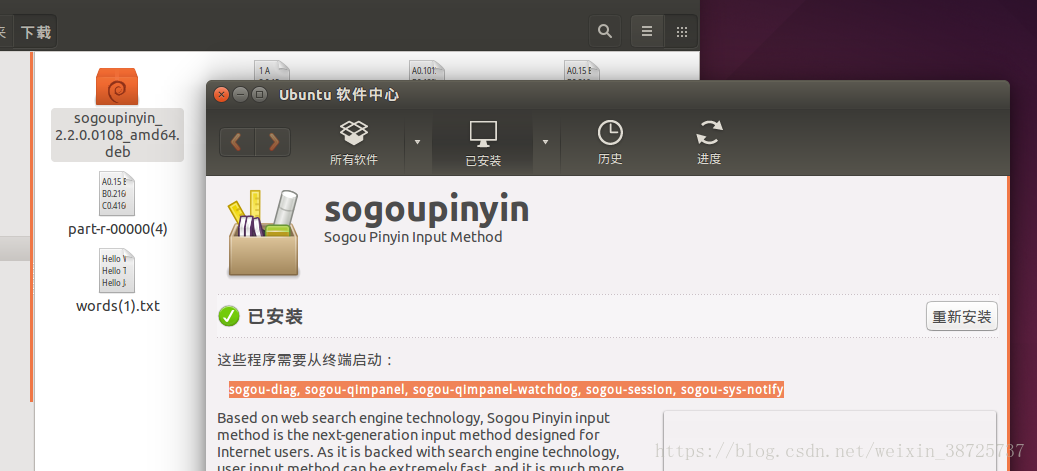Go back in Ubuntu Software Center

point(237,142)
